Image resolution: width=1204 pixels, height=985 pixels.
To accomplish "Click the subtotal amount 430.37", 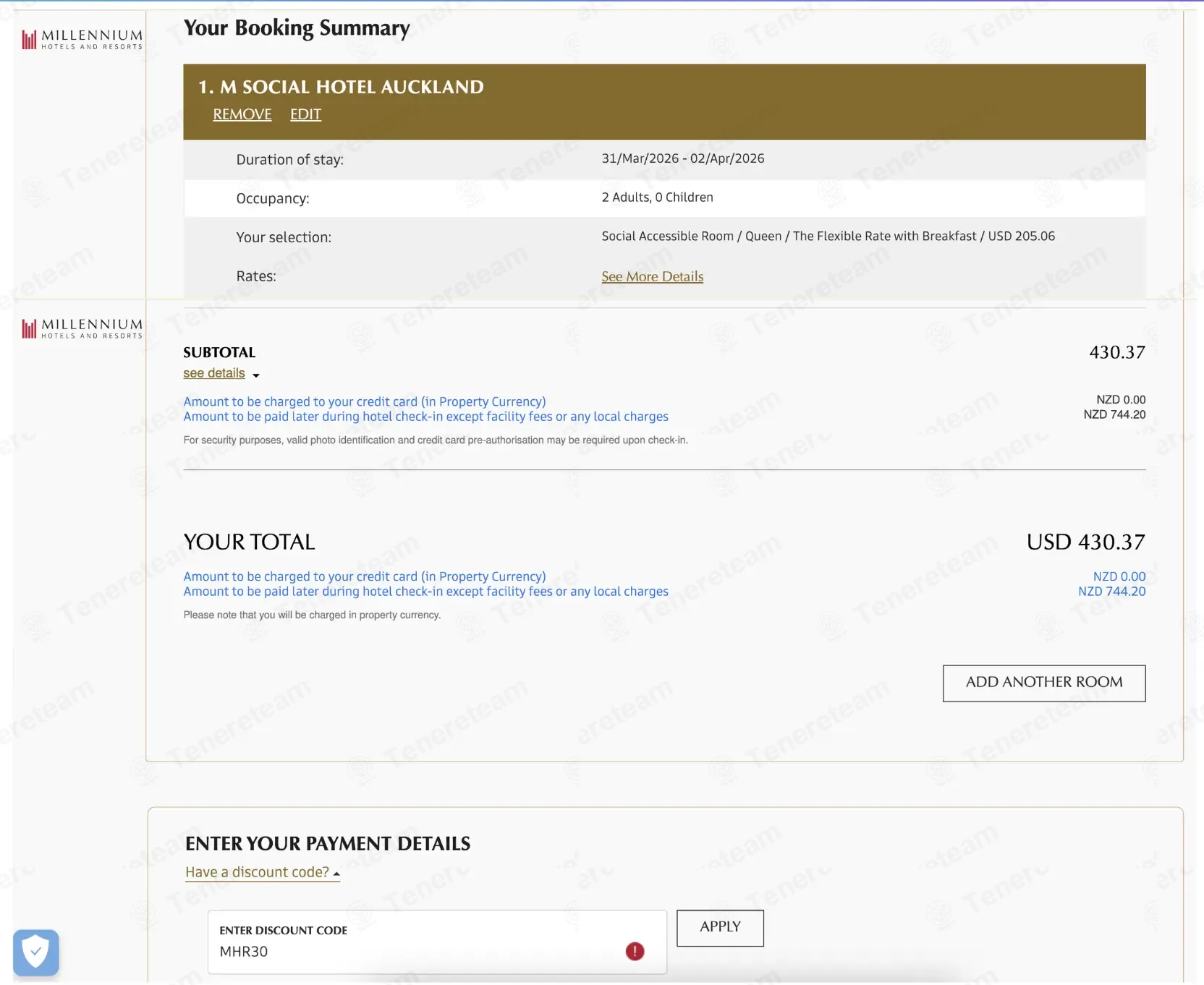I will 1117,352.
